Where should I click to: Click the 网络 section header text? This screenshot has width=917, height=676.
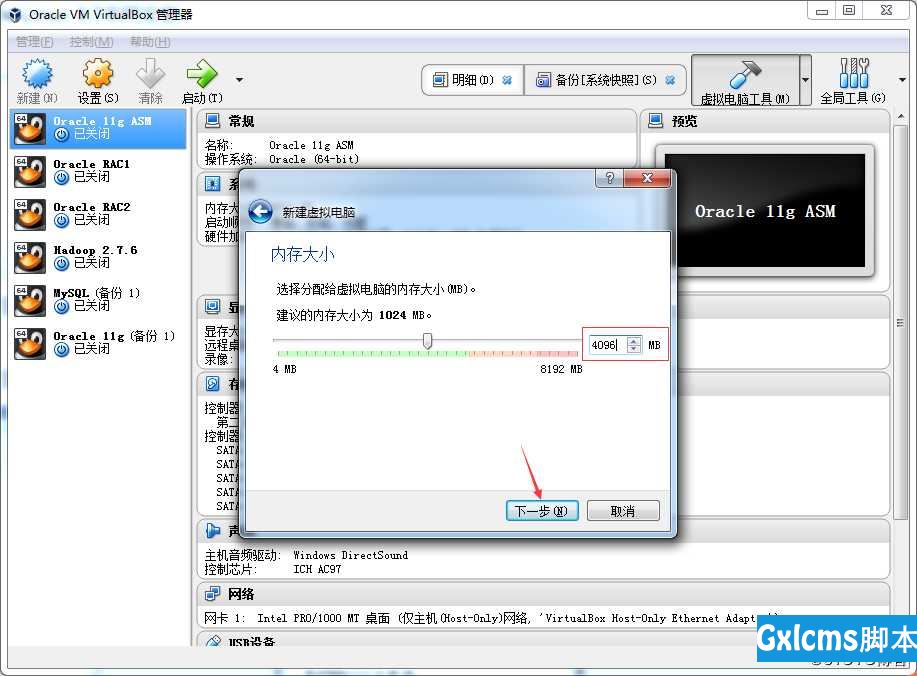241,594
